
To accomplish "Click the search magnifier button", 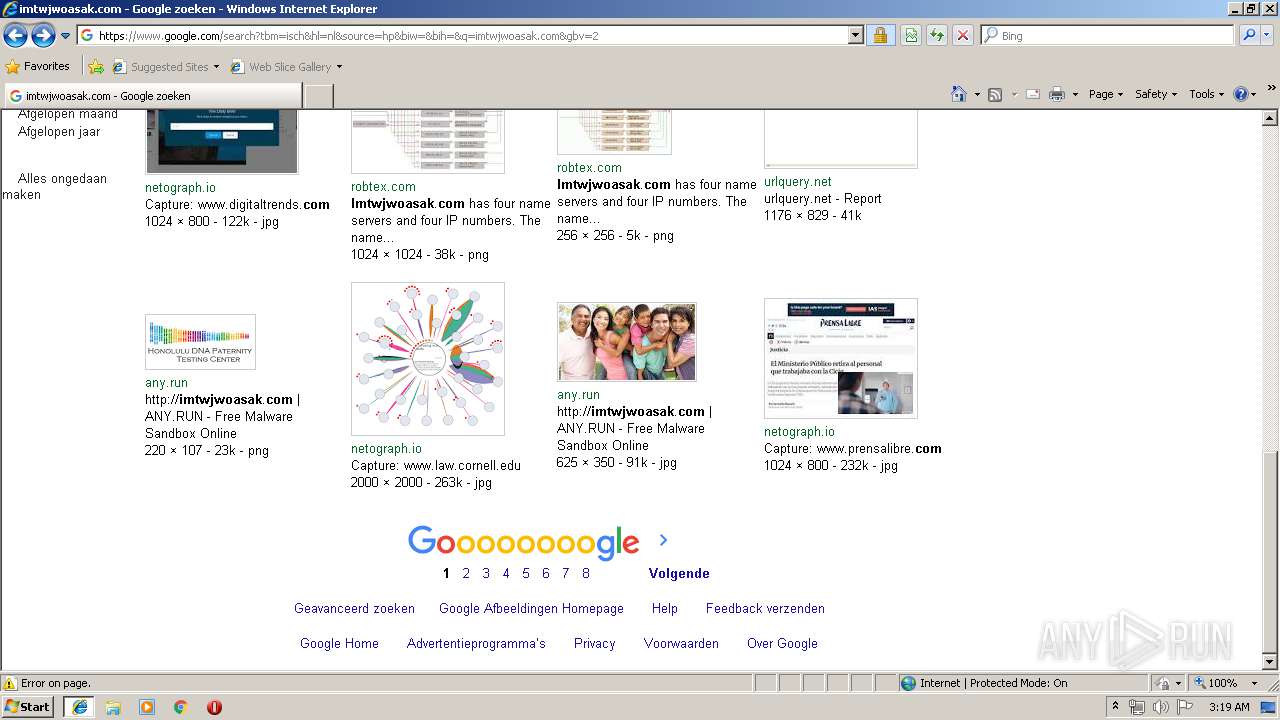I will 1248,36.
